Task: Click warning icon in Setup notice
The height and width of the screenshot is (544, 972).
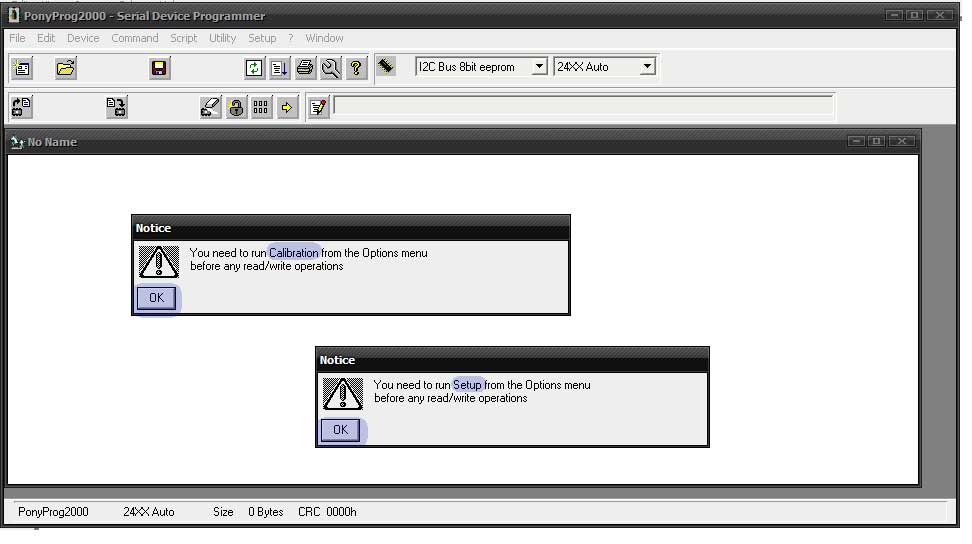Action: coord(343,393)
